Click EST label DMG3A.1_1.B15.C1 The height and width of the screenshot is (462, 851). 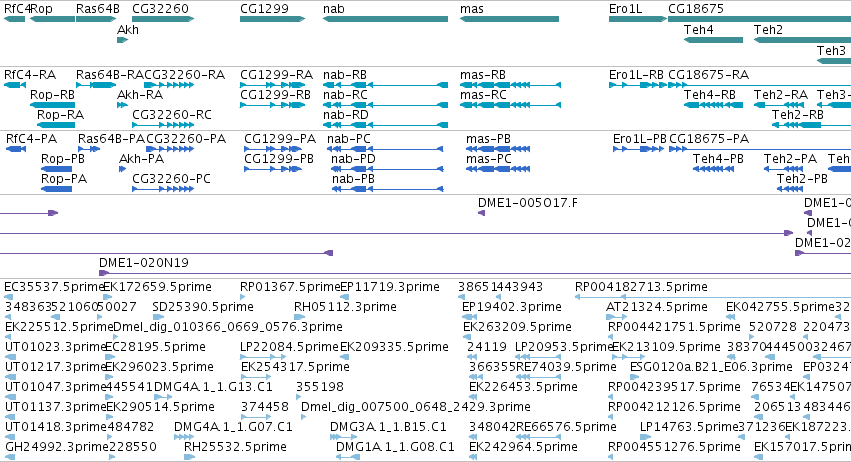pyautogui.click(x=389, y=427)
